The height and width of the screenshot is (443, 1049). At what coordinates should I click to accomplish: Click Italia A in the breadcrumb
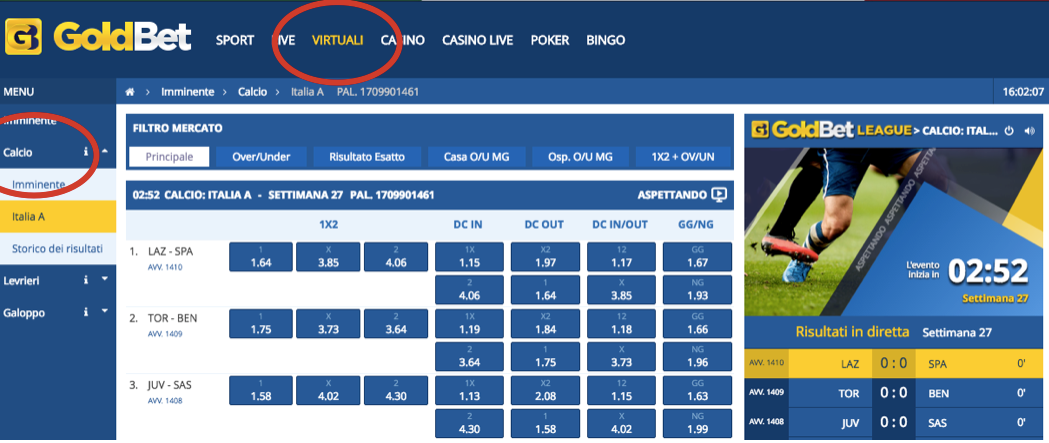click(x=307, y=92)
